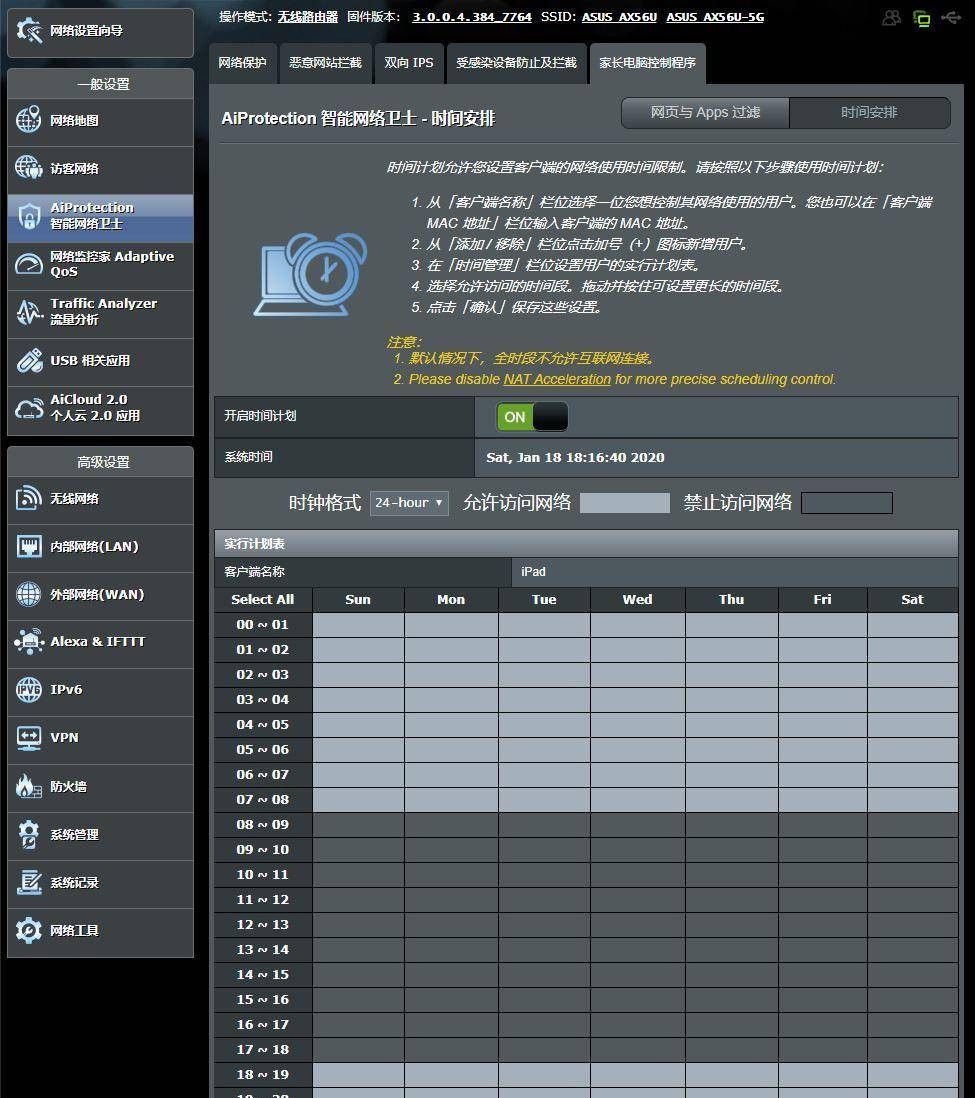The image size is (975, 1098).
Task: Switch to the 网络保护 tab
Action: [x=243, y=63]
